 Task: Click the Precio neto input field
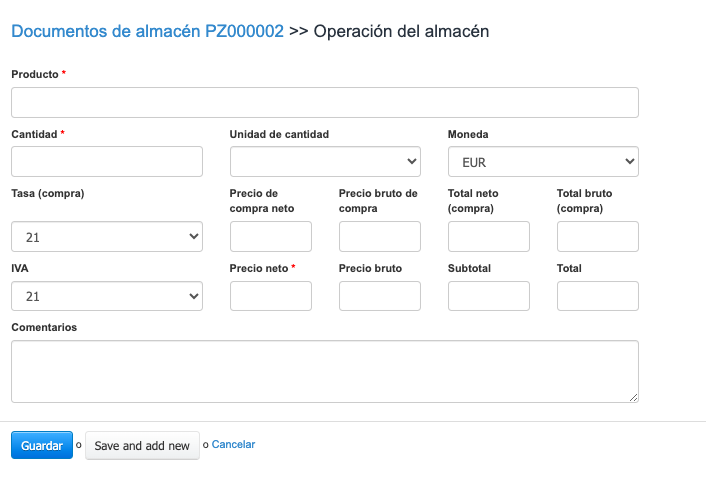pyautogui.click(x=270, y=296)
